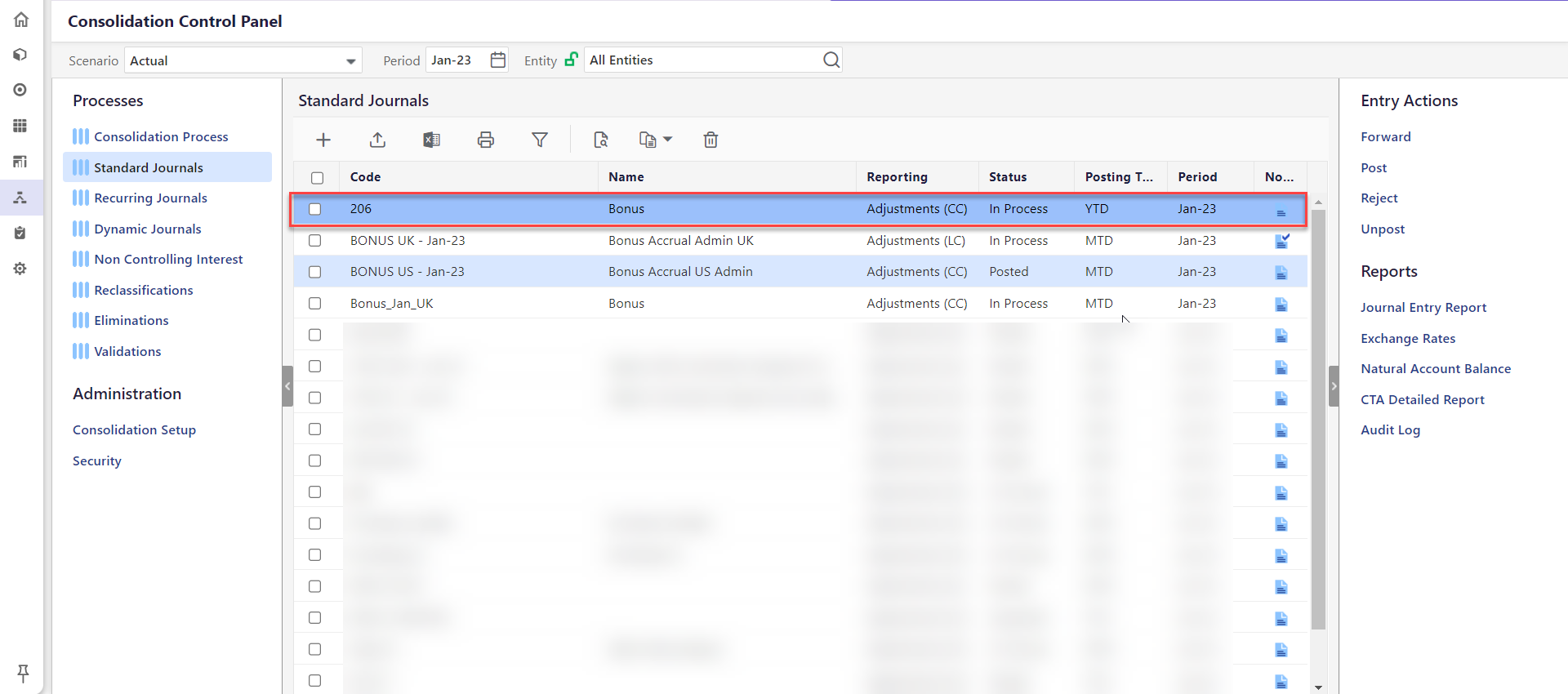Click the Forward entry action
The width and height of the screenshot is (1568, 694).
point(1385,136)
